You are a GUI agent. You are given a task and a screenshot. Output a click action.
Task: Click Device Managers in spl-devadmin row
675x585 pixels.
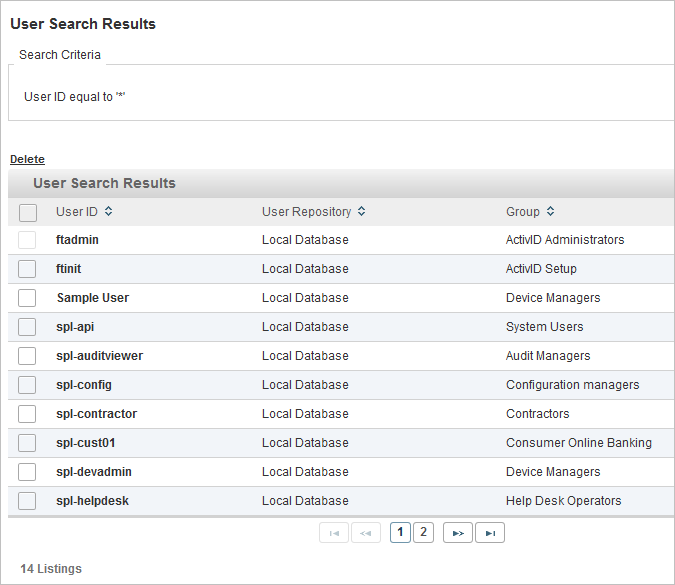pos(553,472)
